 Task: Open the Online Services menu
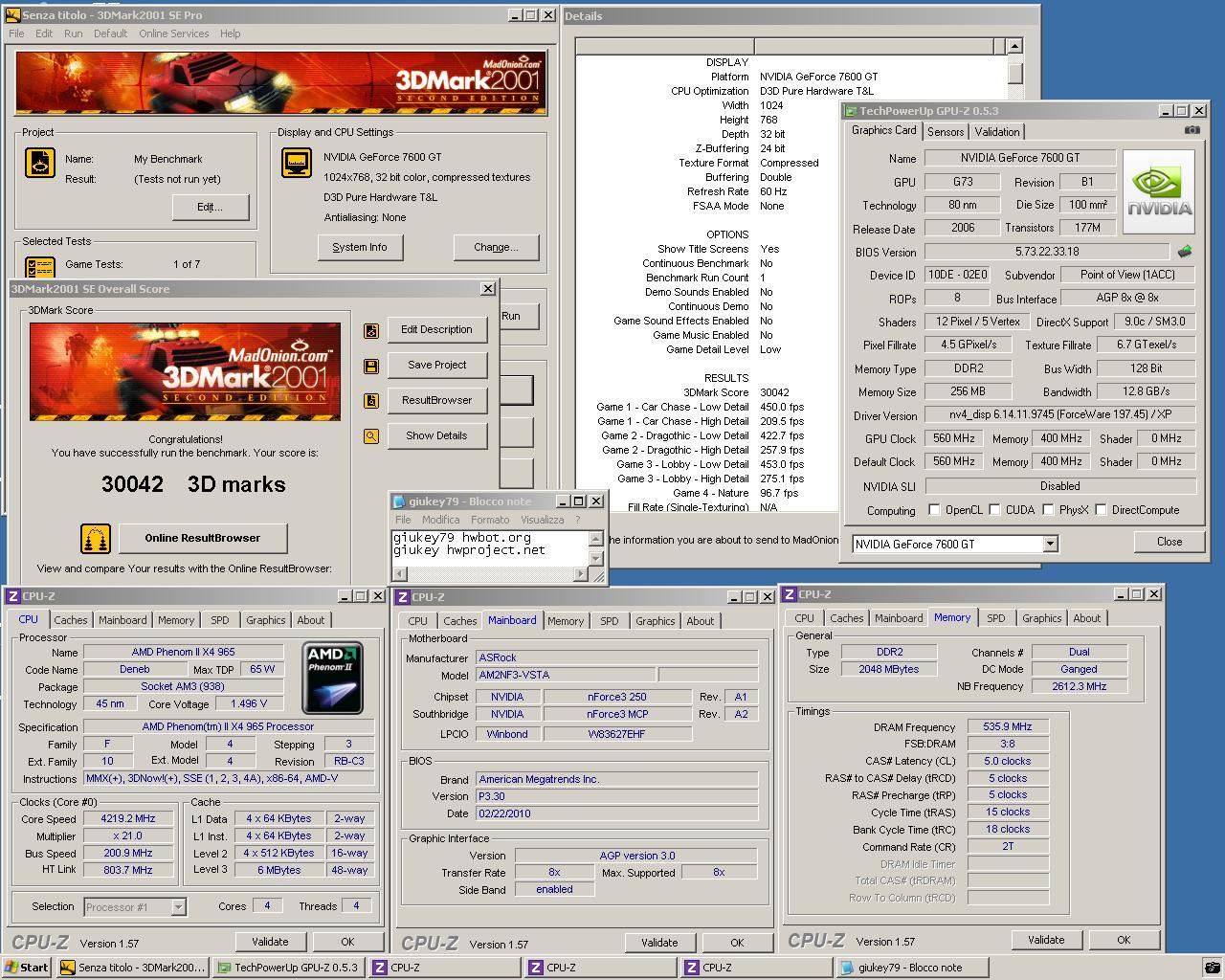173,33
